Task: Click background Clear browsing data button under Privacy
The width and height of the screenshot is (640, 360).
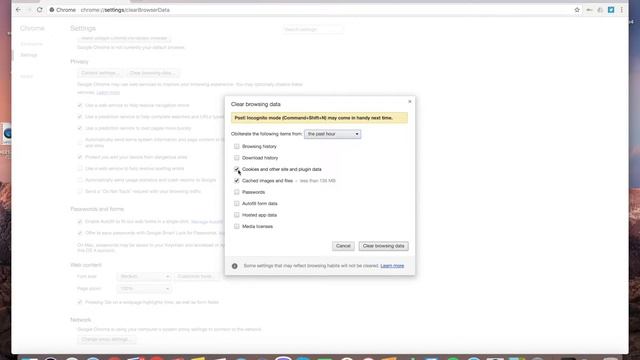Action: click(x=152, y=73)
